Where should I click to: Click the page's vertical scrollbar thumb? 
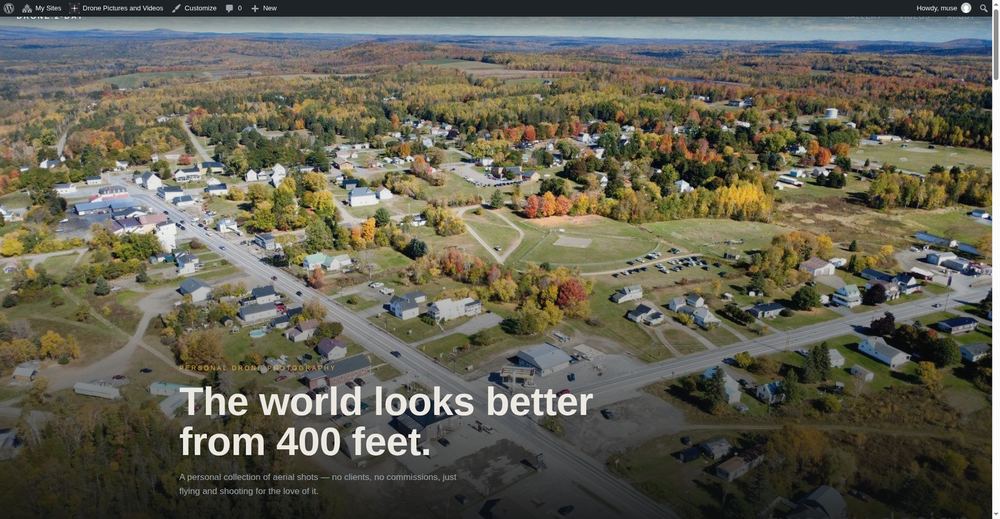996,45
